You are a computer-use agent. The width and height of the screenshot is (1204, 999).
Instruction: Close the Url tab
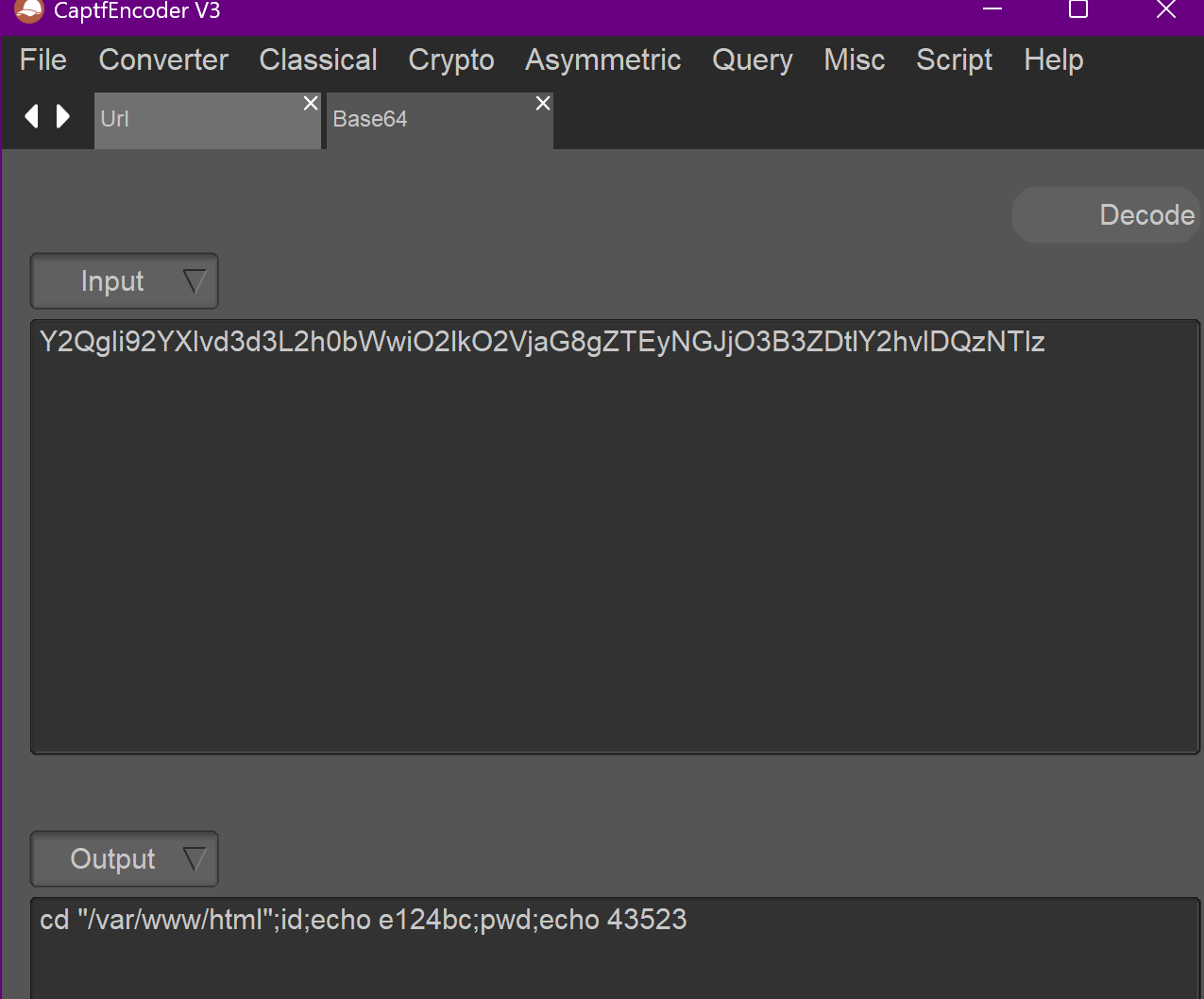(x=310, y=103)
